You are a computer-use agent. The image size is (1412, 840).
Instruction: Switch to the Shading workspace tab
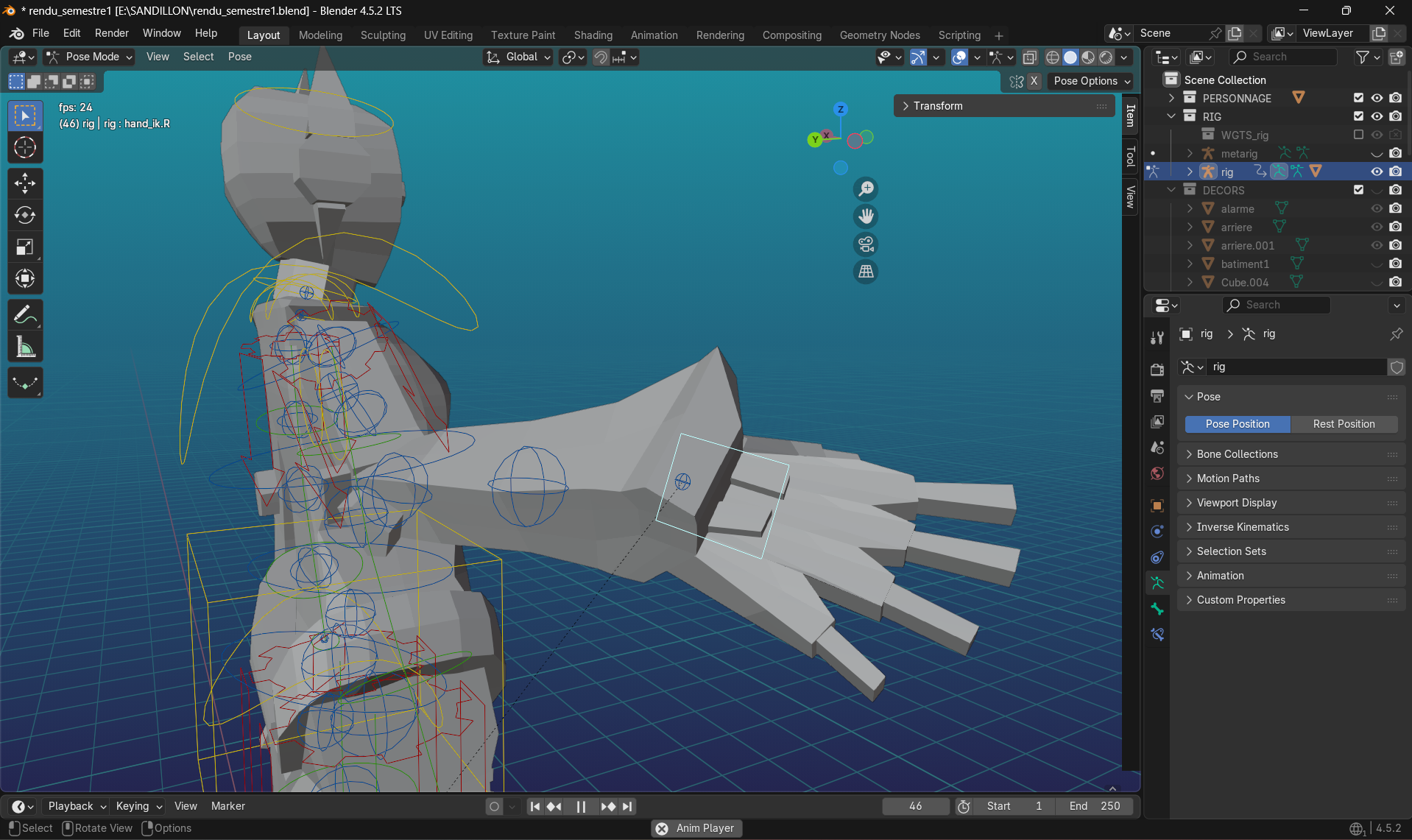point(593,35)
